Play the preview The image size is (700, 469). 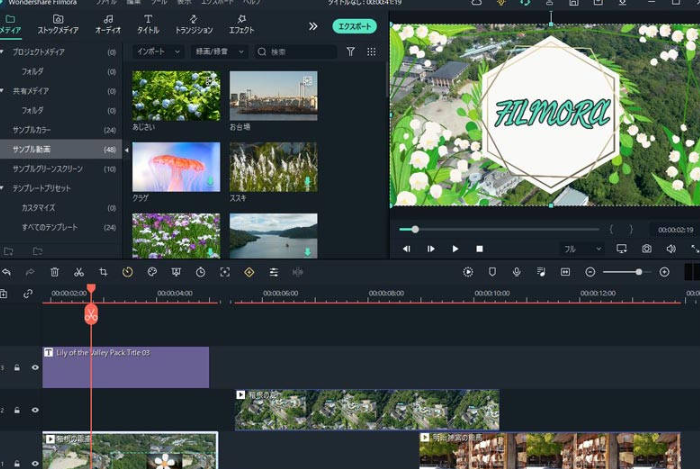[455, 249]
